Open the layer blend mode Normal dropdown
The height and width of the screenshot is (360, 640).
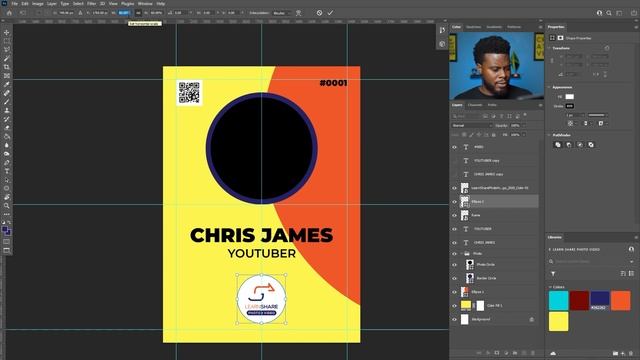pyautogui.click(x=472, y=125)
